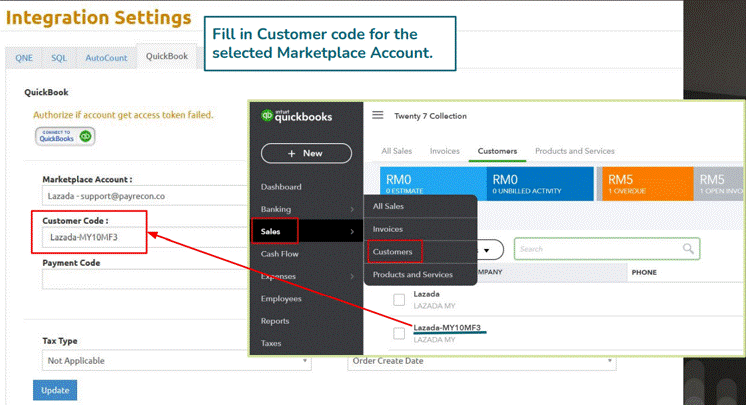The width and height of the screenshot is (746, 405).
Task: Click the Lazada customer name link
Action: click(x=426, y=294)
